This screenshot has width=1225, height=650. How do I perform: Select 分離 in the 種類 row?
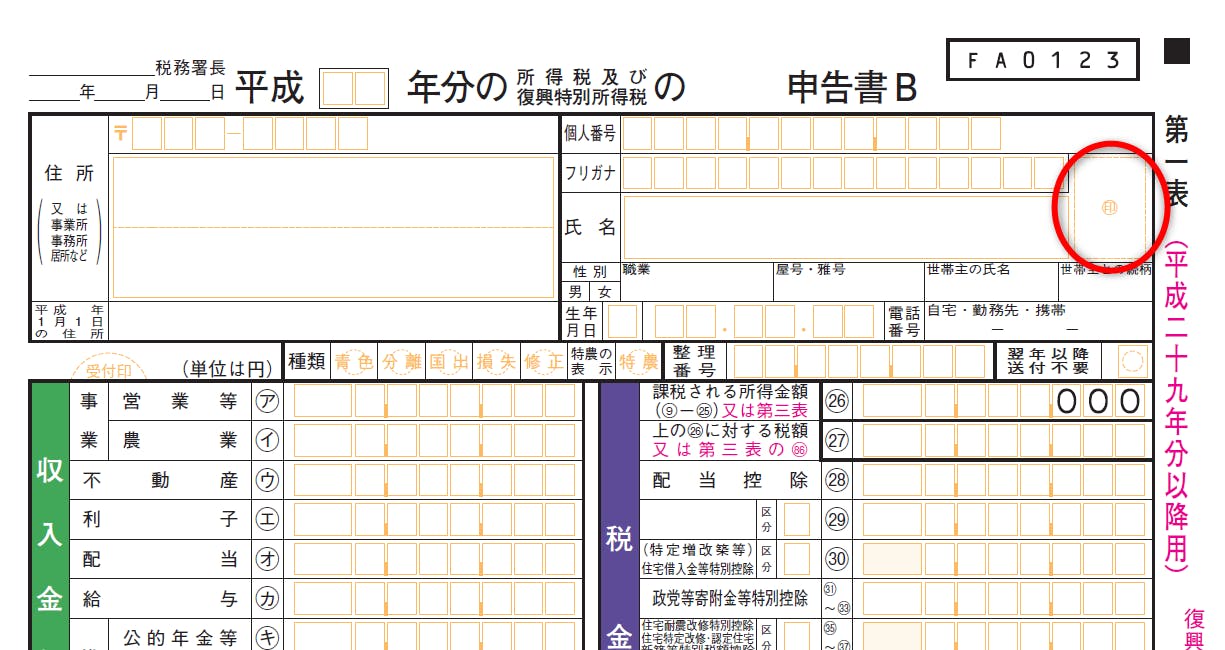click(x=401, y=362)
